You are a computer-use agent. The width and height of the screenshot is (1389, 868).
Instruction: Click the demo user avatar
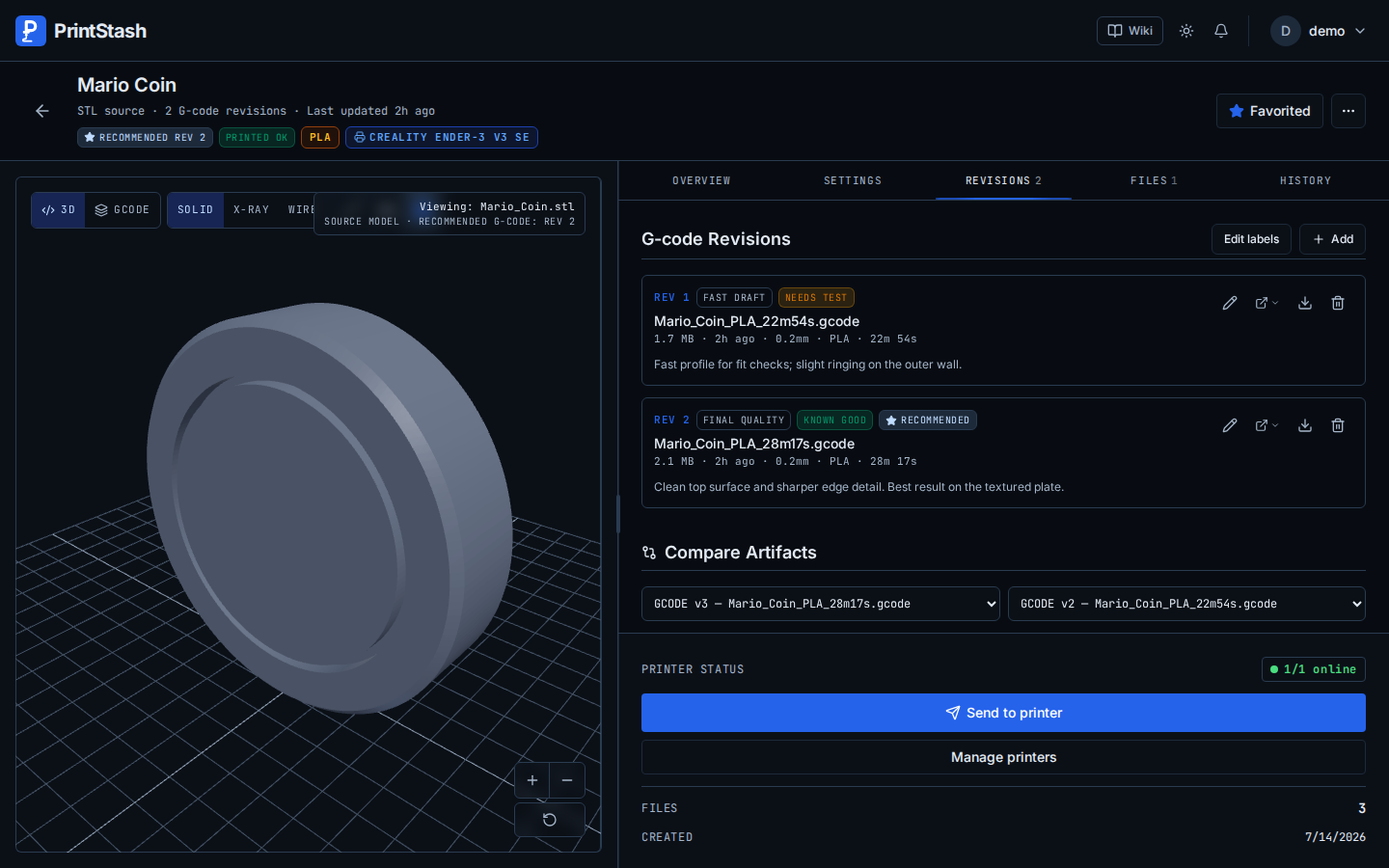point(1286,31)
